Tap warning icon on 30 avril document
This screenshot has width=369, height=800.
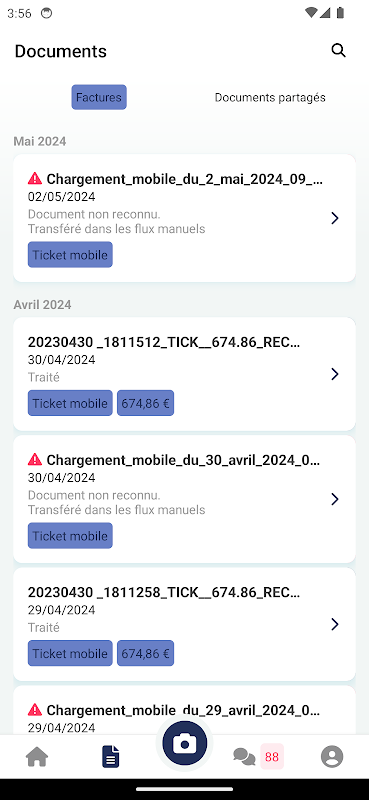click(x=35, y=459)
